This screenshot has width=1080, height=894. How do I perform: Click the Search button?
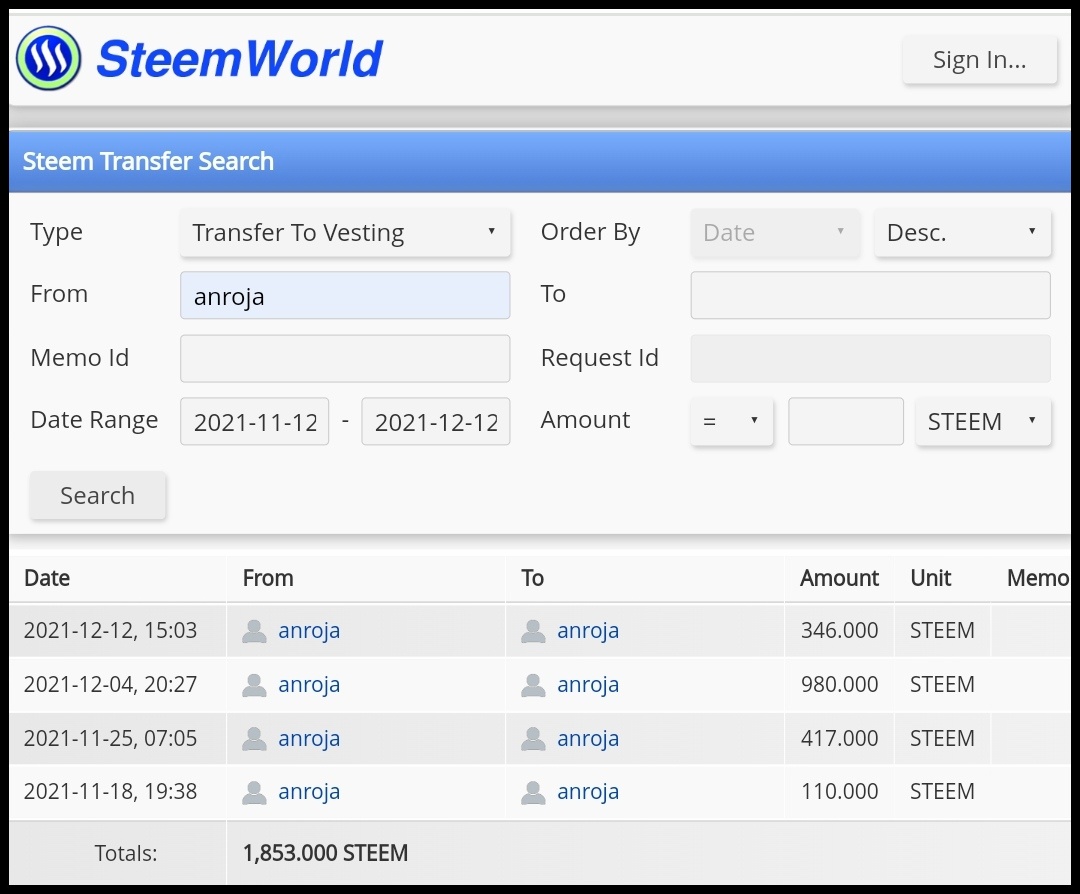tap(97, 495)
